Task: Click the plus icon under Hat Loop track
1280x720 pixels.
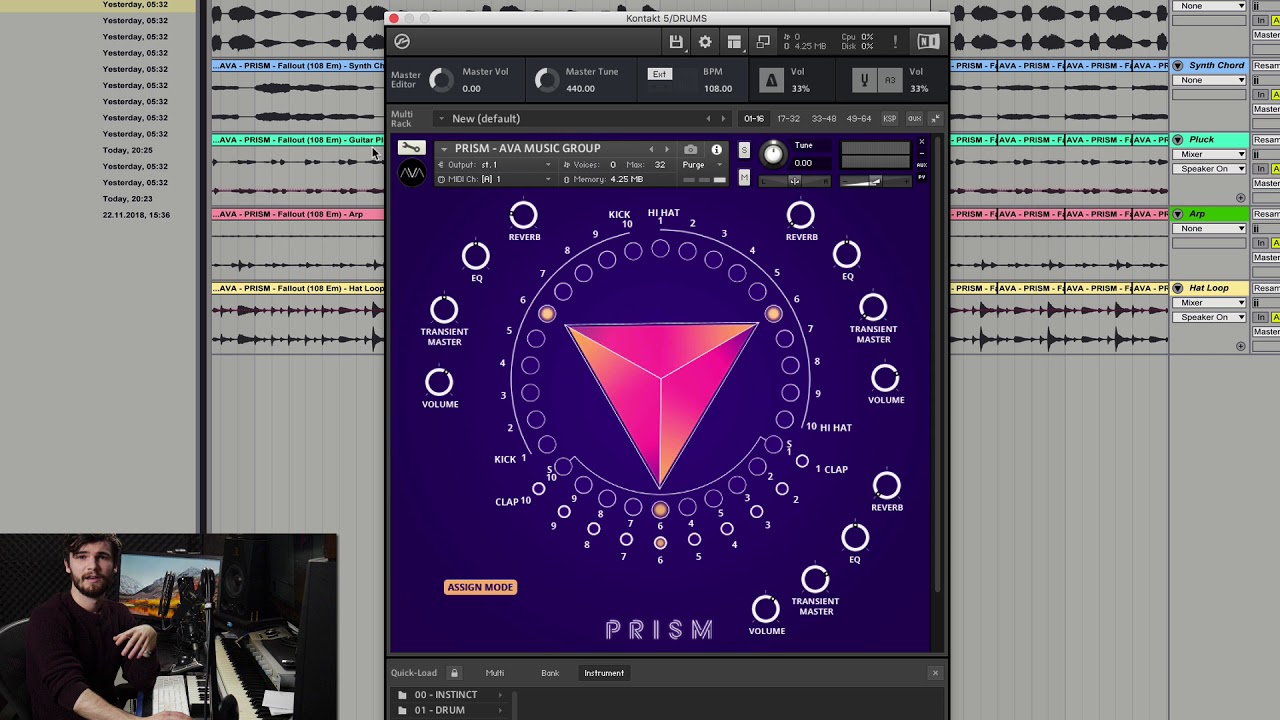Action: click(x=1241, y=346)
